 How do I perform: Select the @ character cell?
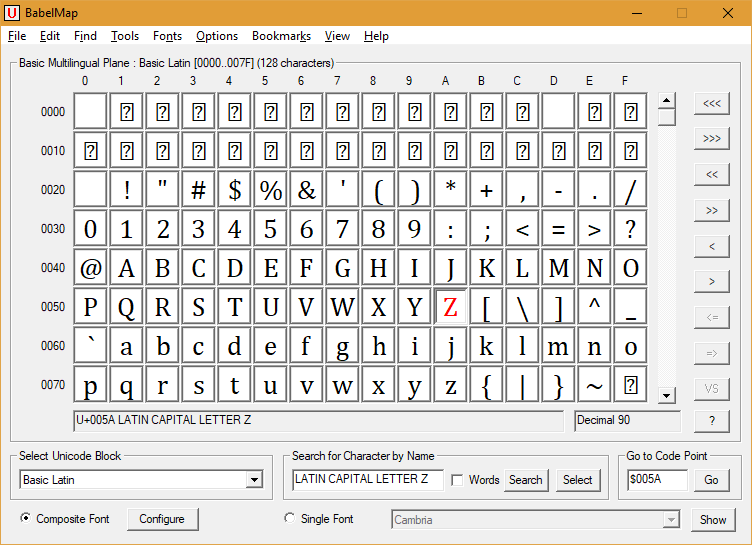(x=90, y=268)
